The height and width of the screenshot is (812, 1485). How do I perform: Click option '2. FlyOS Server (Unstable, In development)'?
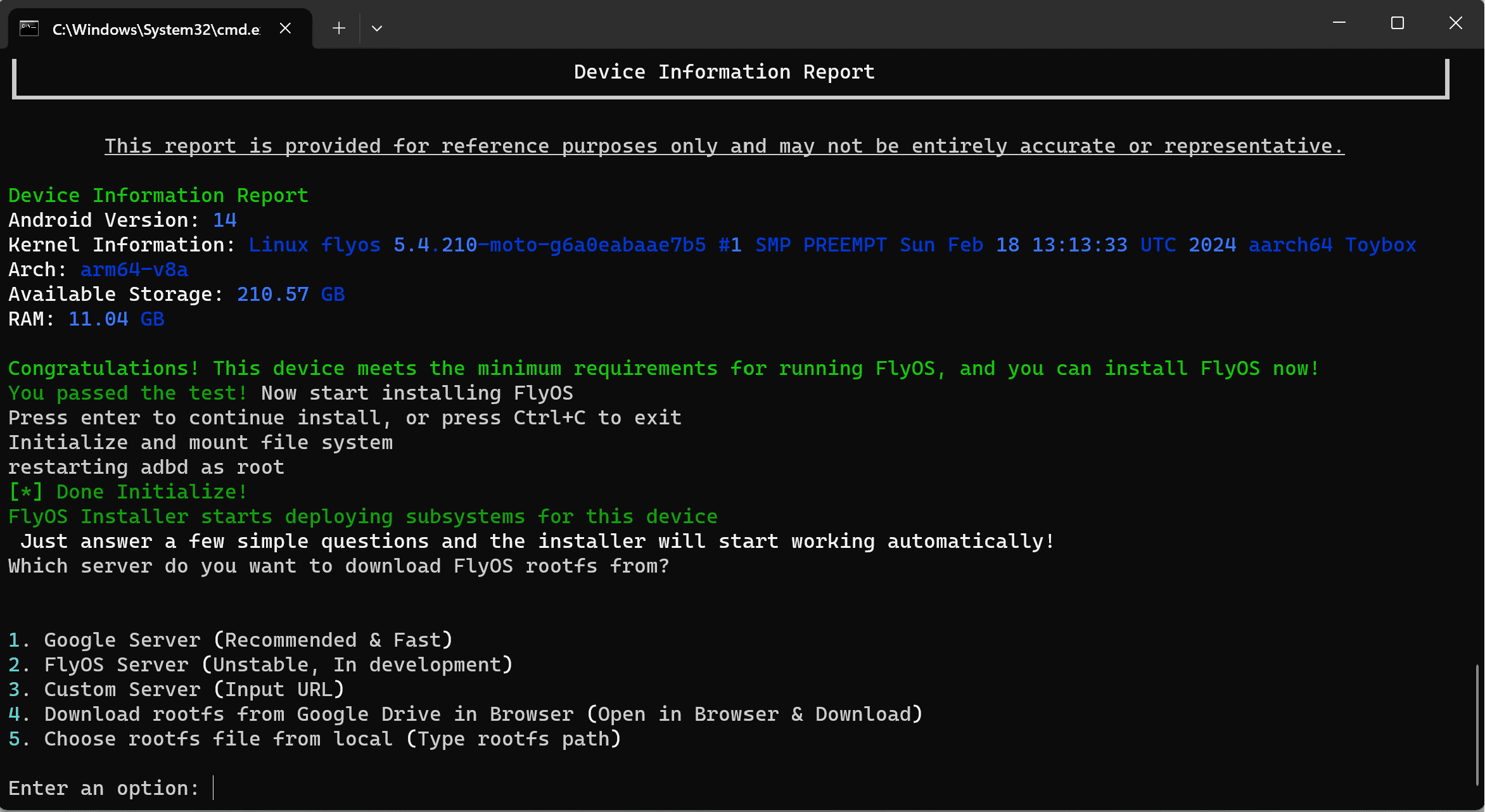[x=260, y=665]
